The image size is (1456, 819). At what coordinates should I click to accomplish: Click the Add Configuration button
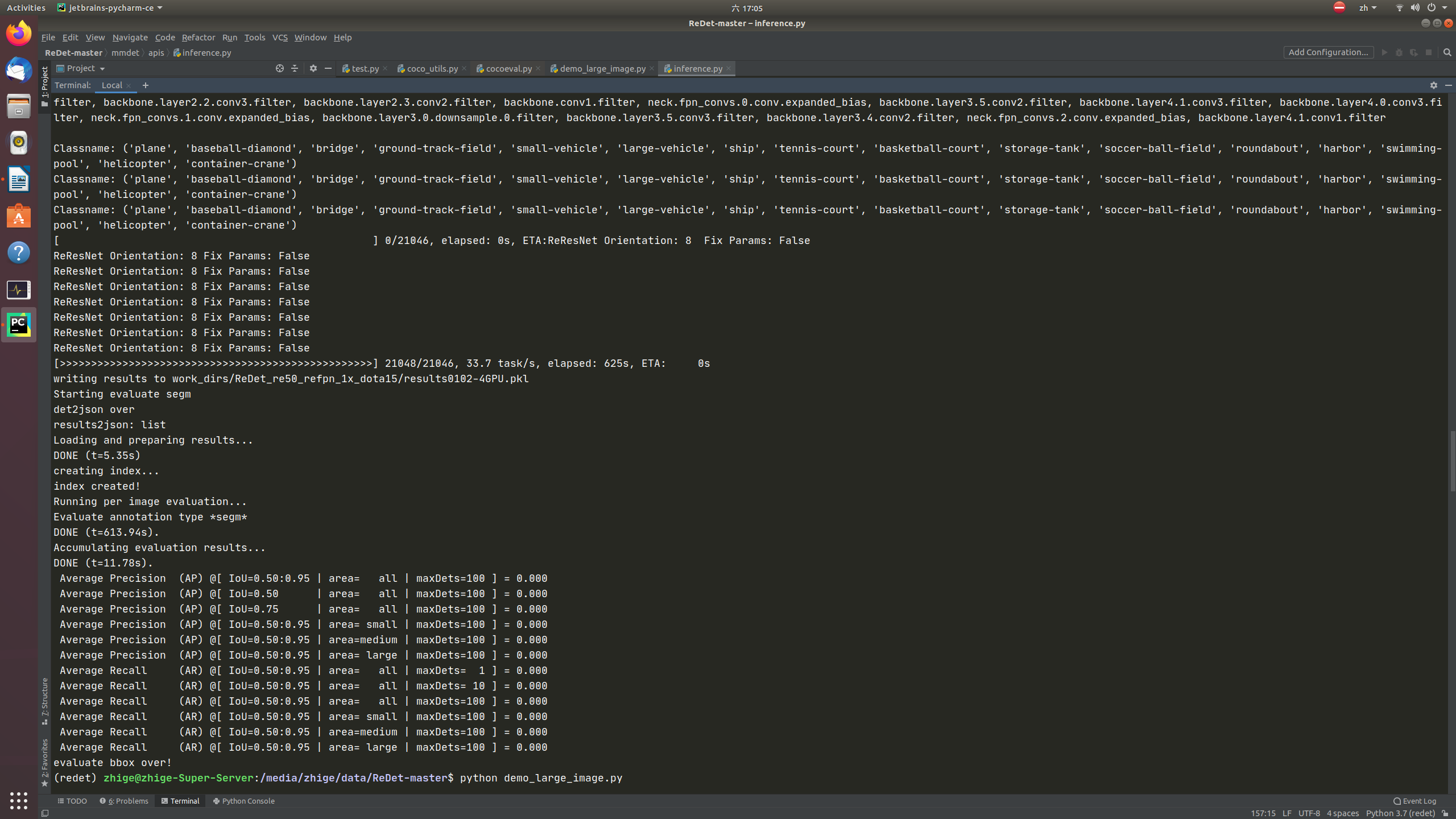pos(1328,52)
